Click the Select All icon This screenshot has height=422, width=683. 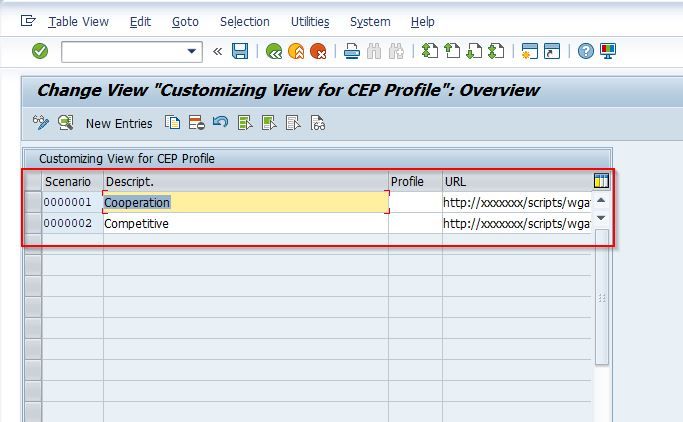[x=245, y=123]
